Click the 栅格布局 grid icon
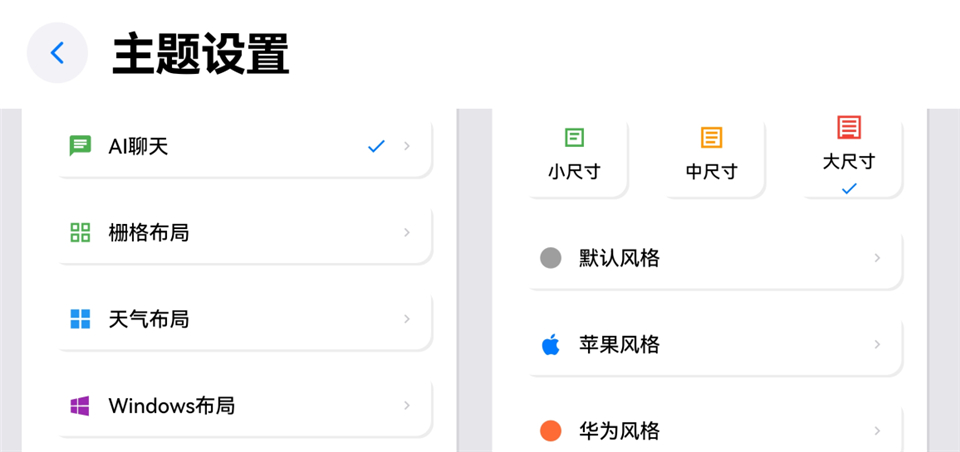960x452 pixels. [80, 233]
